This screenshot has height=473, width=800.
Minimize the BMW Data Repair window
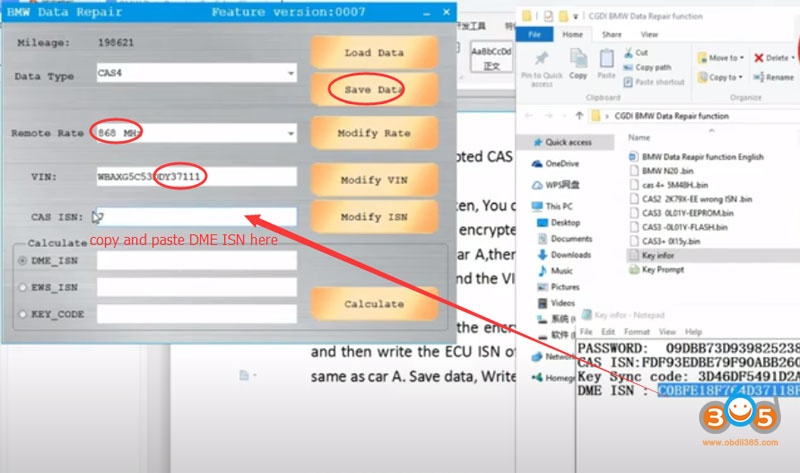coord(427,12)
